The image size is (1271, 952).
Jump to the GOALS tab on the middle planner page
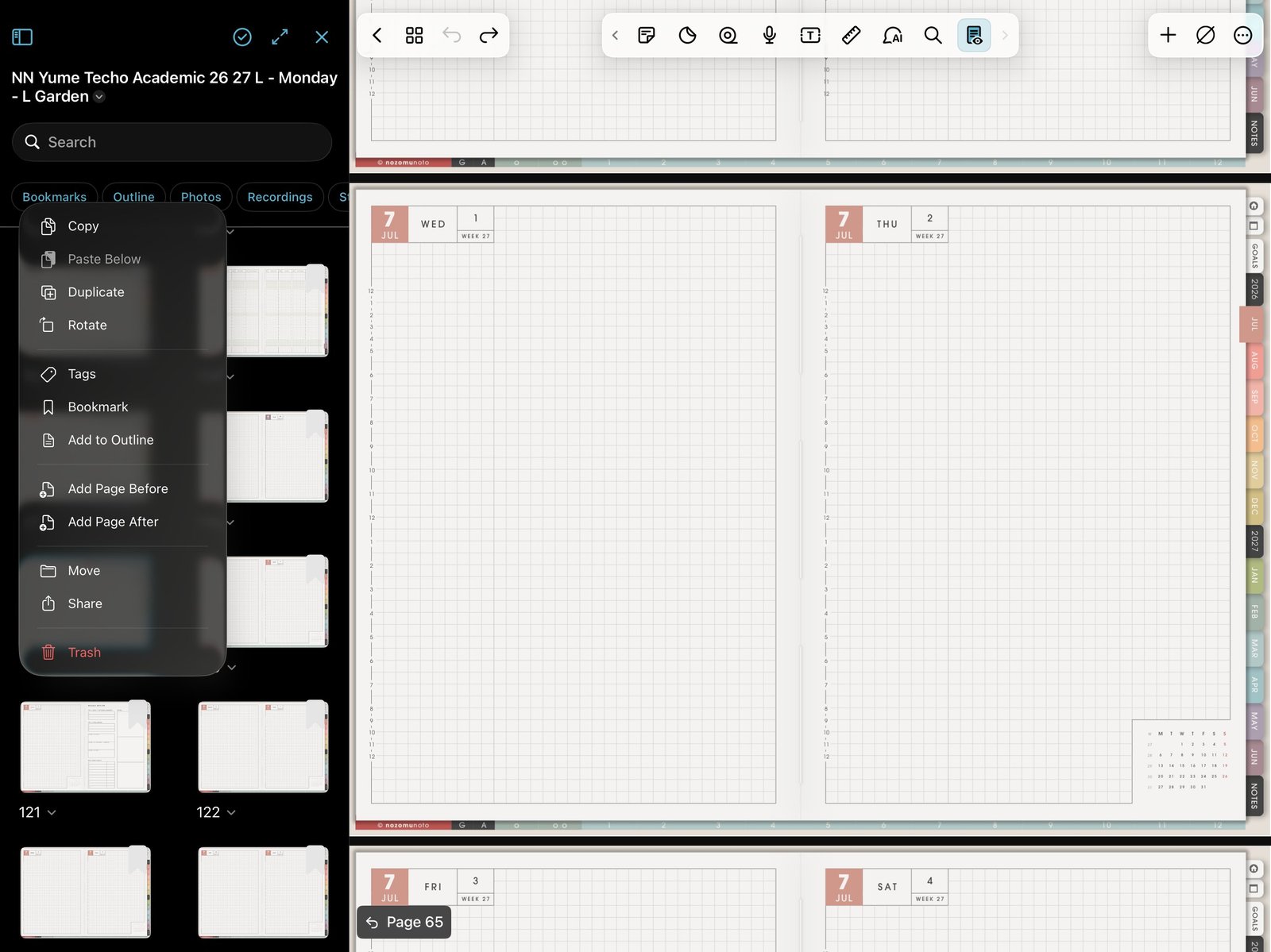click(x=1254, y=256)
